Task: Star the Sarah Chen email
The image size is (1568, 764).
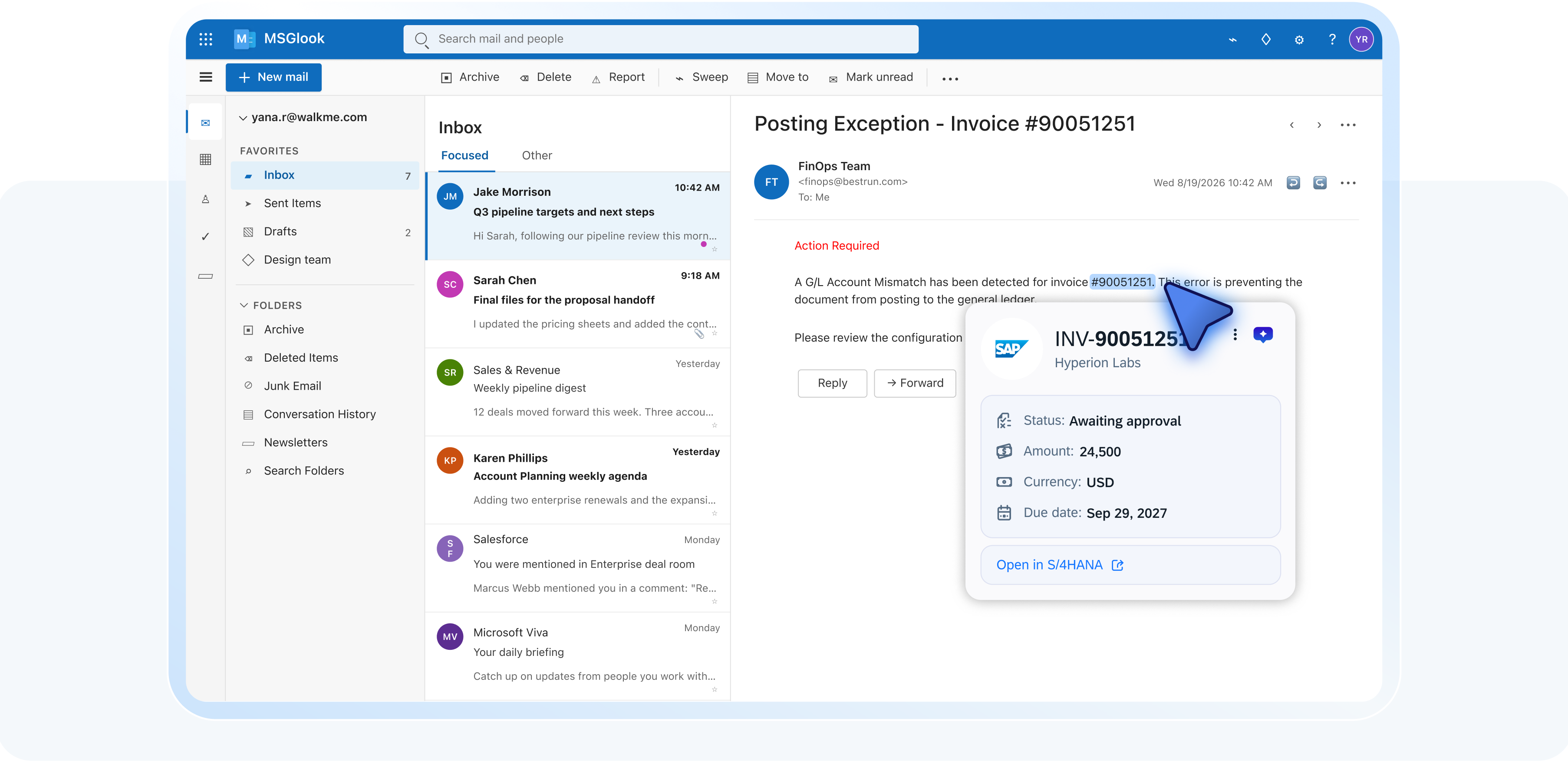Action: click(715, 334)
